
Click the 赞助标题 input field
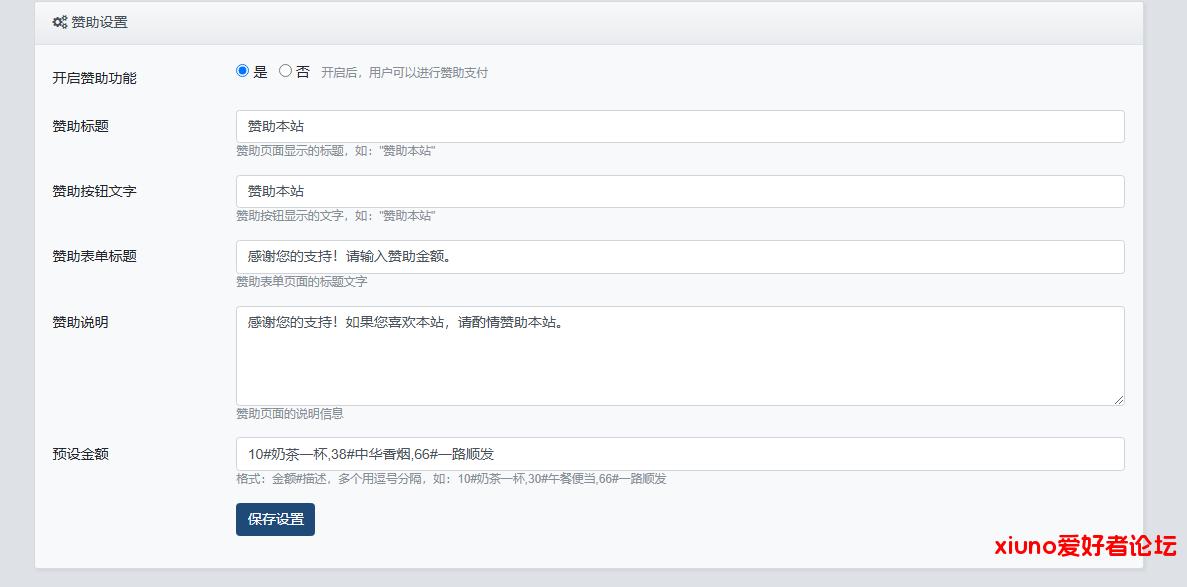(679, 126)
